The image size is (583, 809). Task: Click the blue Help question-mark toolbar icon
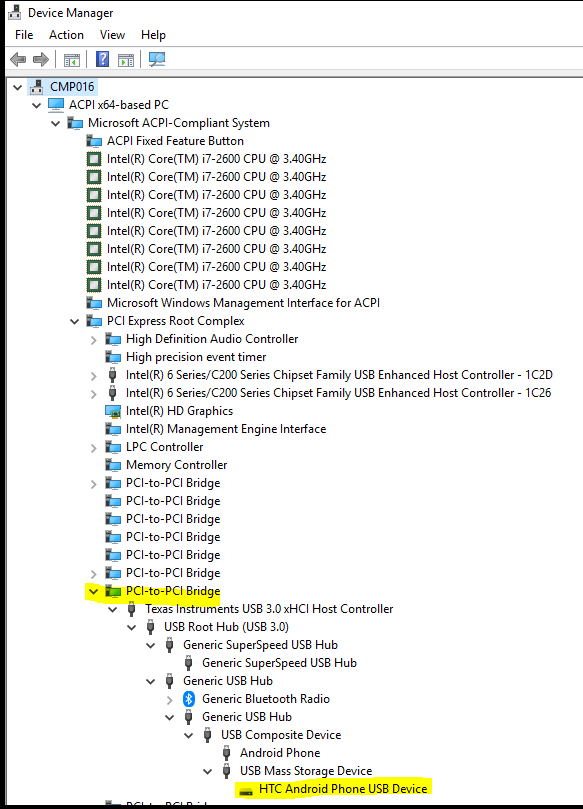click(x=102, y=59)
